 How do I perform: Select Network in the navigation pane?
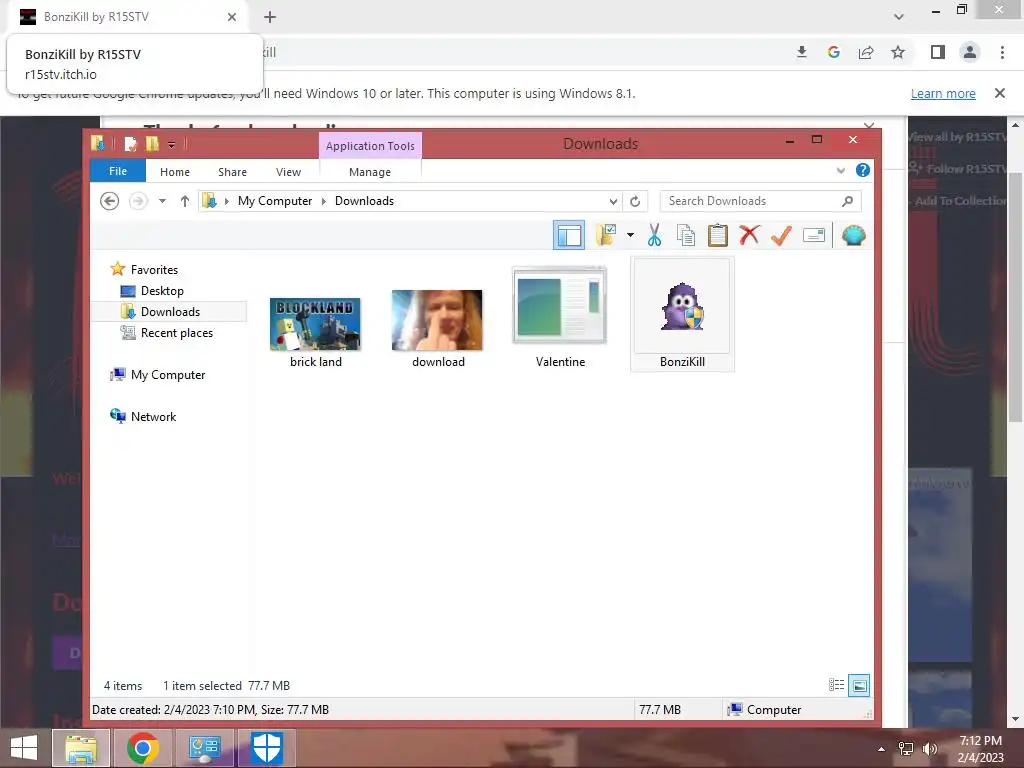pyautogui.click(x=143, y=417)
